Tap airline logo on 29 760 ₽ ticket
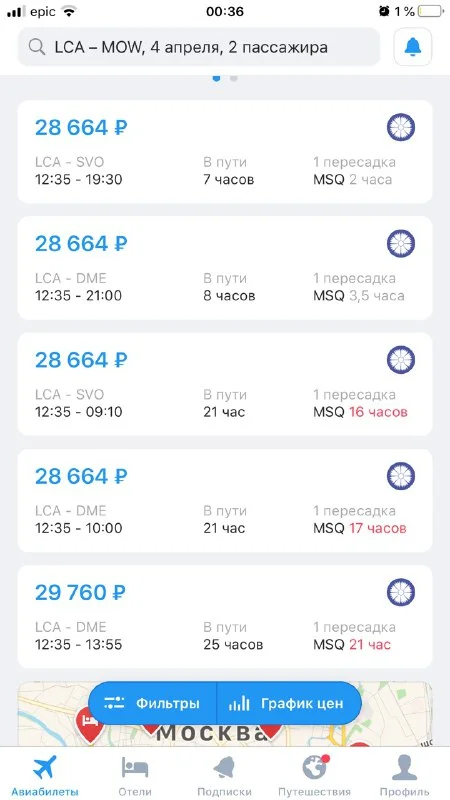This screenshot has height=800, width=450. pyautogui.click(x=401, y=592)
